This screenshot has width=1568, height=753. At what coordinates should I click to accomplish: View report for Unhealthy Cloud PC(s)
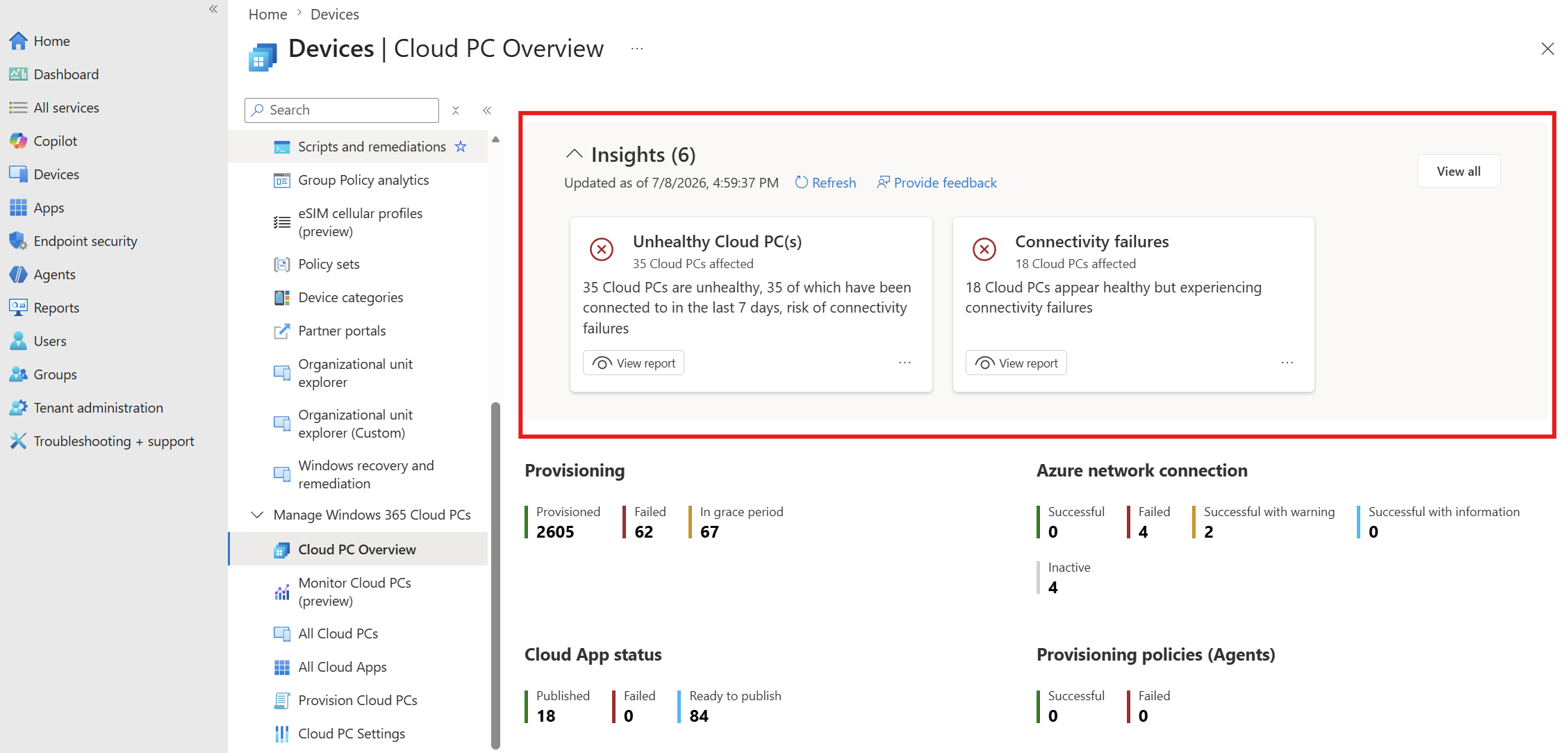(634, 363)
